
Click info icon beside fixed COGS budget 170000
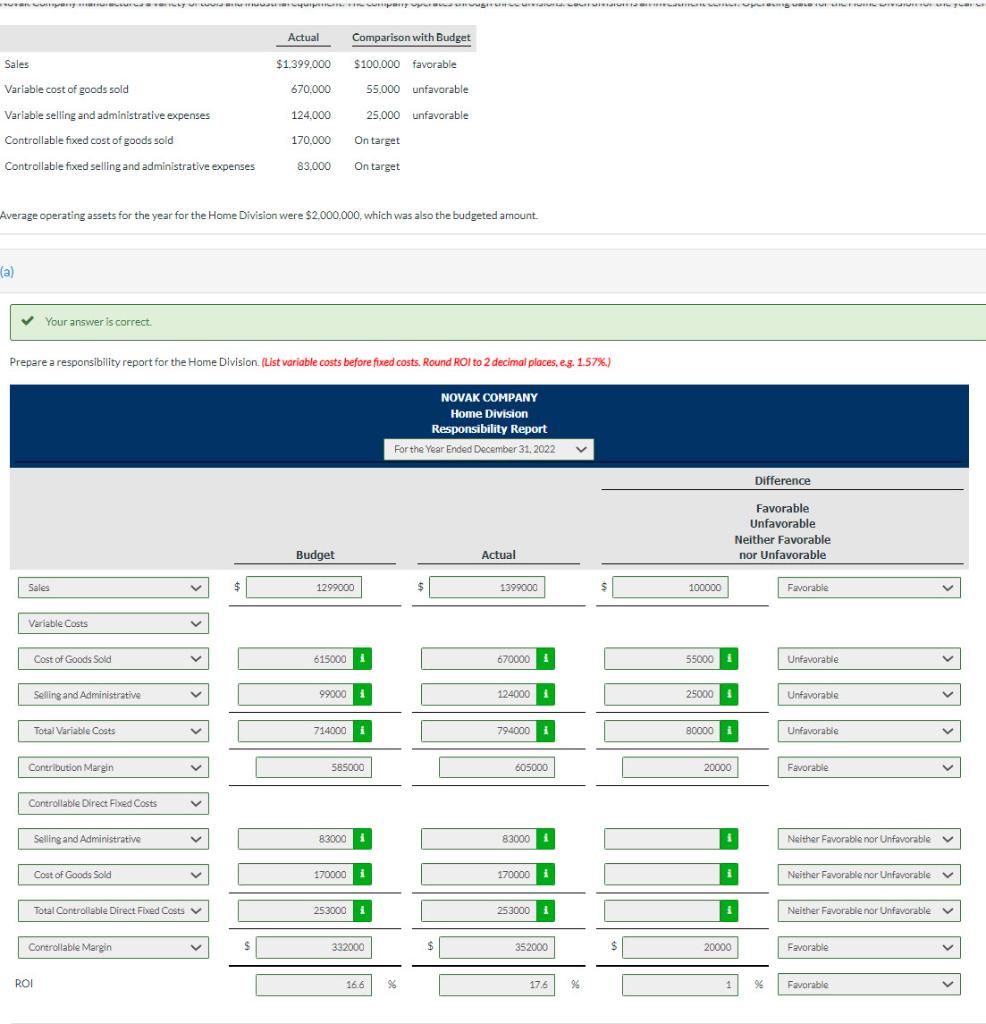coord(362,874)
